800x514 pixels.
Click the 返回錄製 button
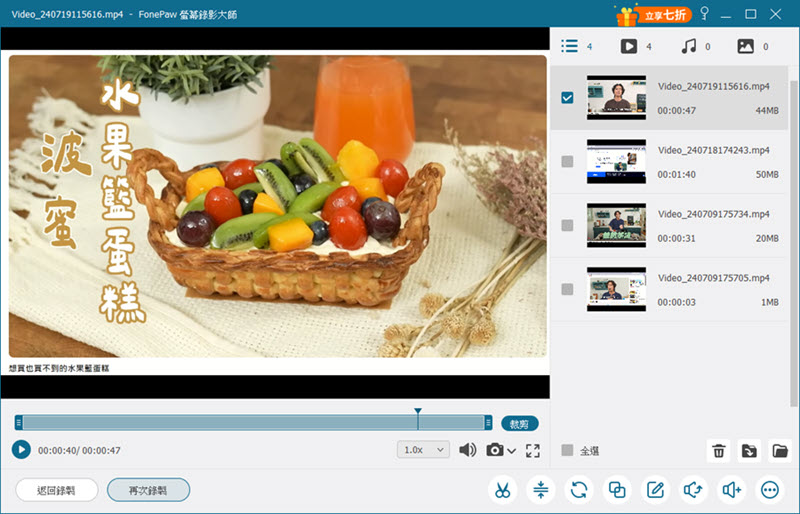[x=57, y=490]
